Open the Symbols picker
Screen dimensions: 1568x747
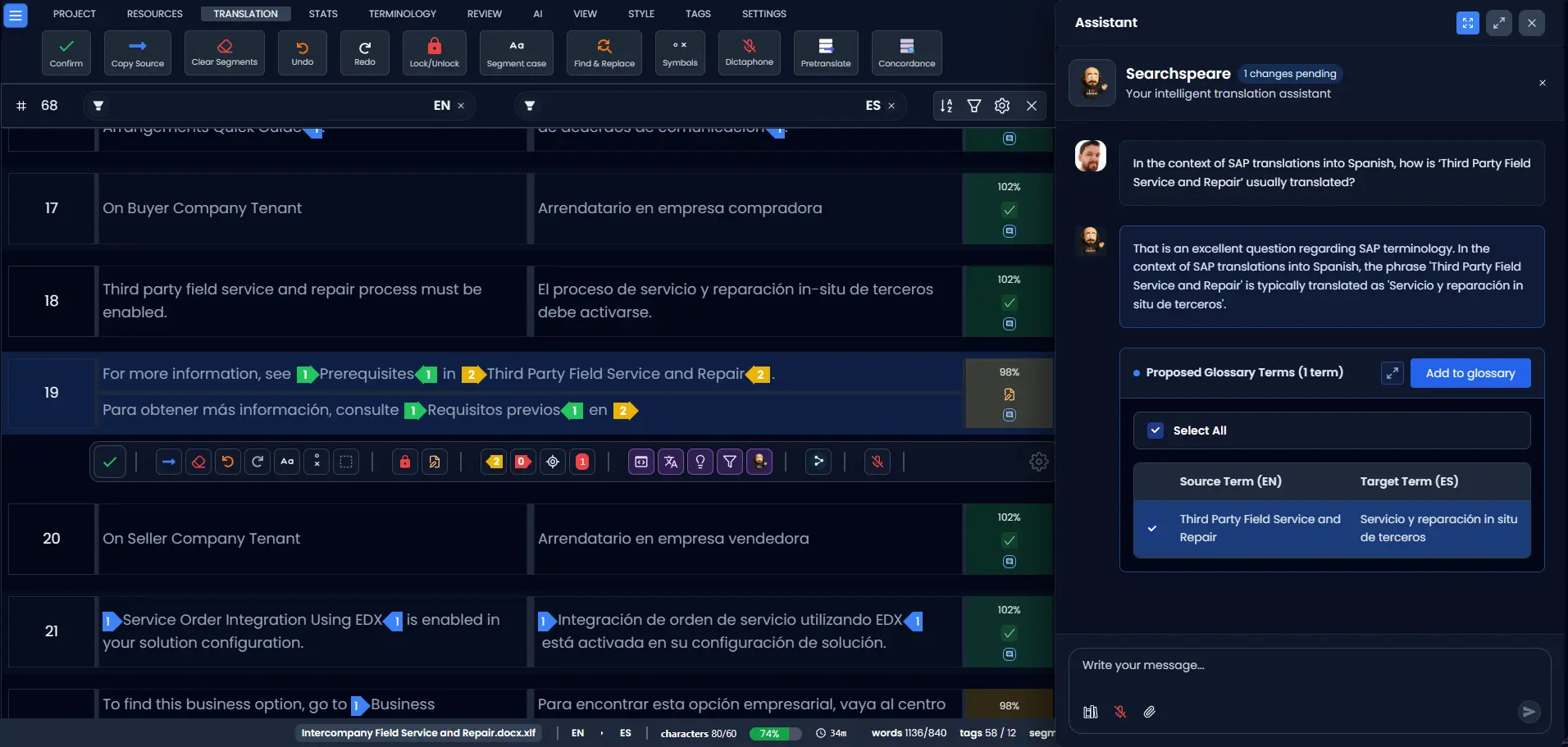click(679, 52)
